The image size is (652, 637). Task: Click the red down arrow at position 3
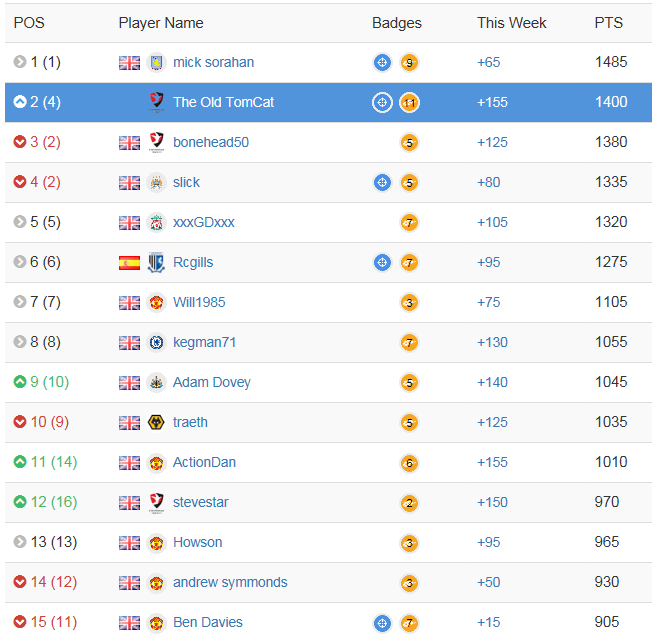[20, 142]
